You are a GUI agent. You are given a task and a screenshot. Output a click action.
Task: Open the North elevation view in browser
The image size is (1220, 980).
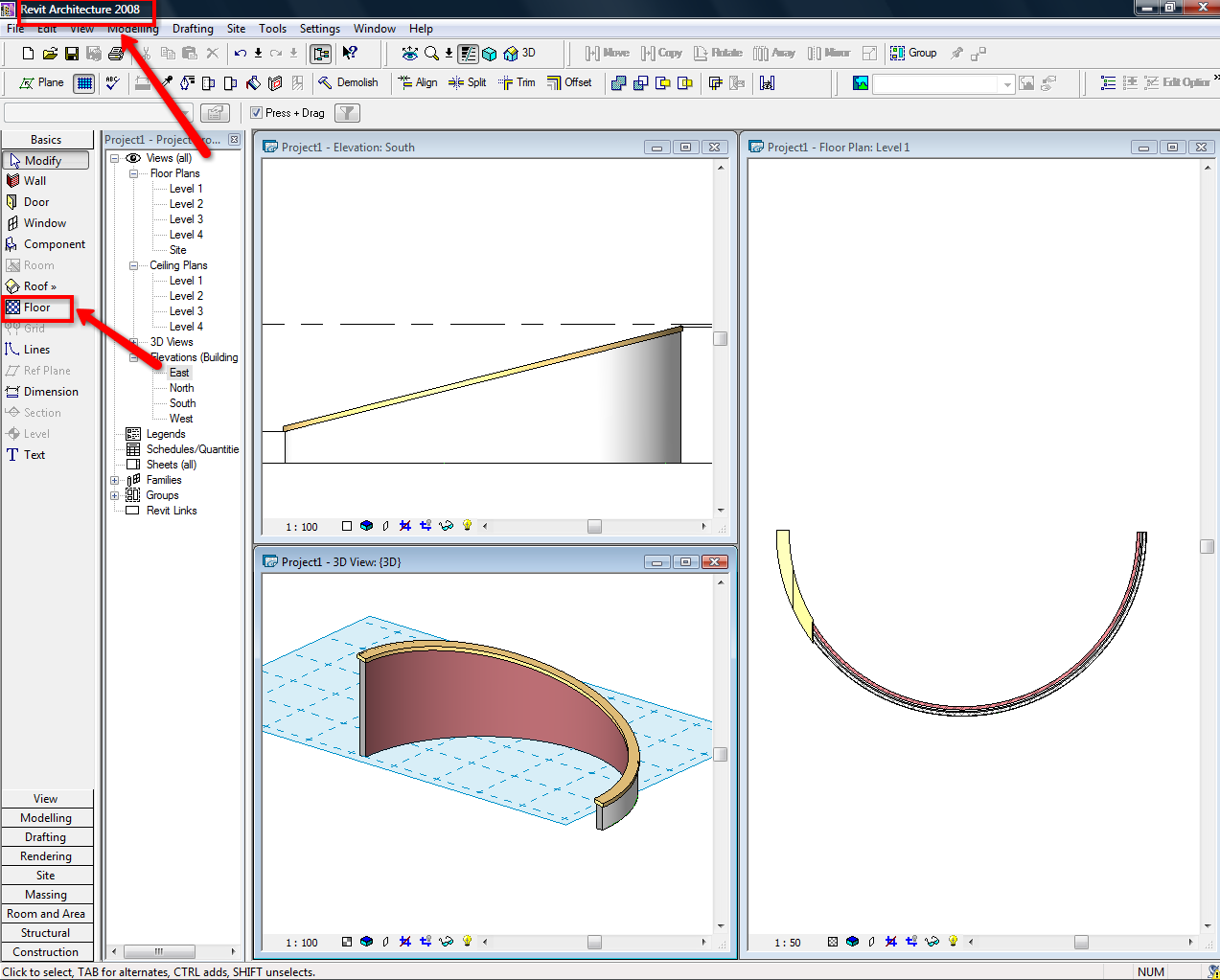pos(181,388)
